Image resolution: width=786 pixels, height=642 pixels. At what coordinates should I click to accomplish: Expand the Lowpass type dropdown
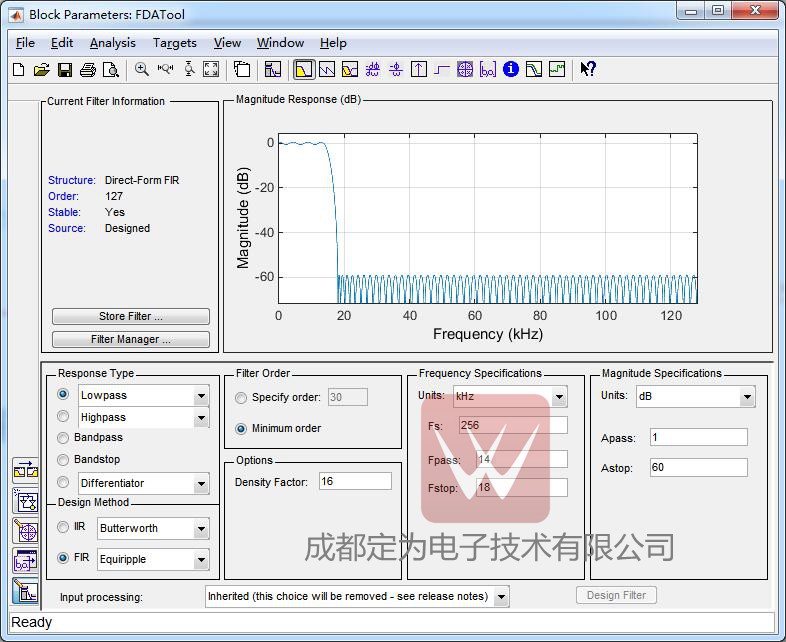coord(201,396)
